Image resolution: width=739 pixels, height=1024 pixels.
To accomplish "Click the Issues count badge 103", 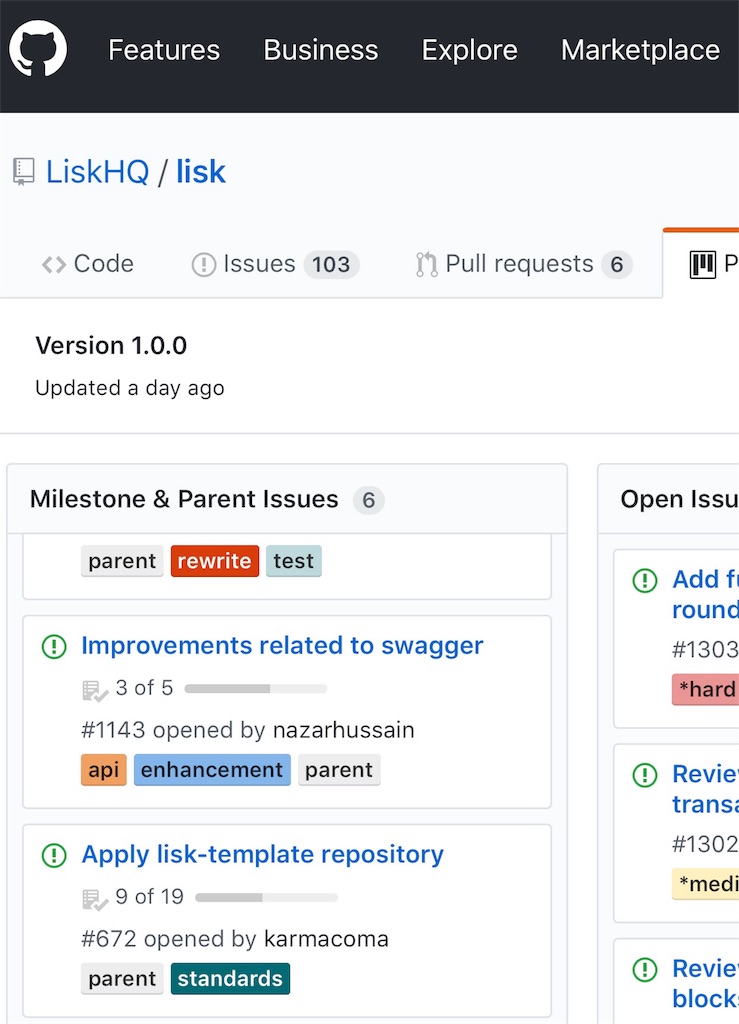I will [x=331, y=264].
